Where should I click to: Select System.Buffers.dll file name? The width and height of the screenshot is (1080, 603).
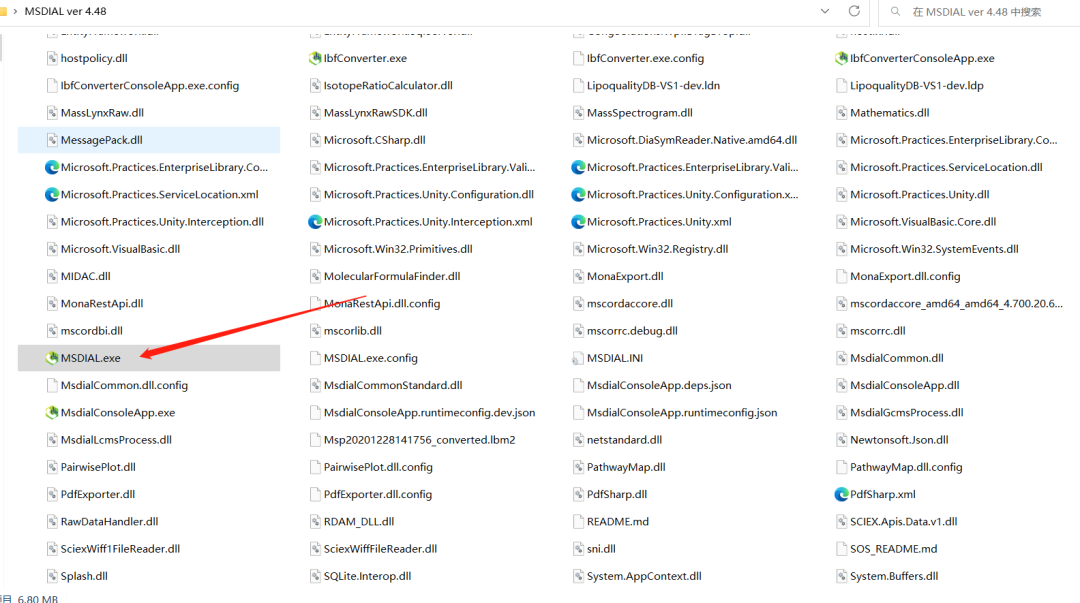tap(894, 576)
